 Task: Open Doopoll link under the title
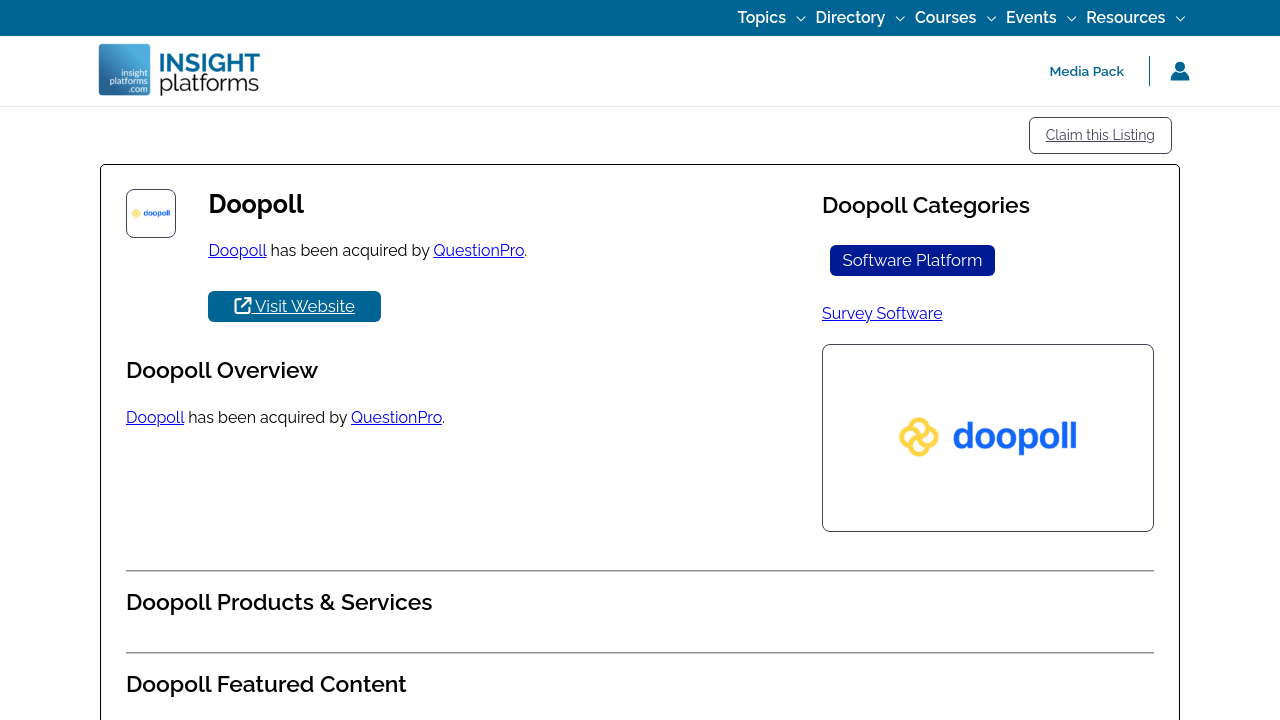coord(237,250)
